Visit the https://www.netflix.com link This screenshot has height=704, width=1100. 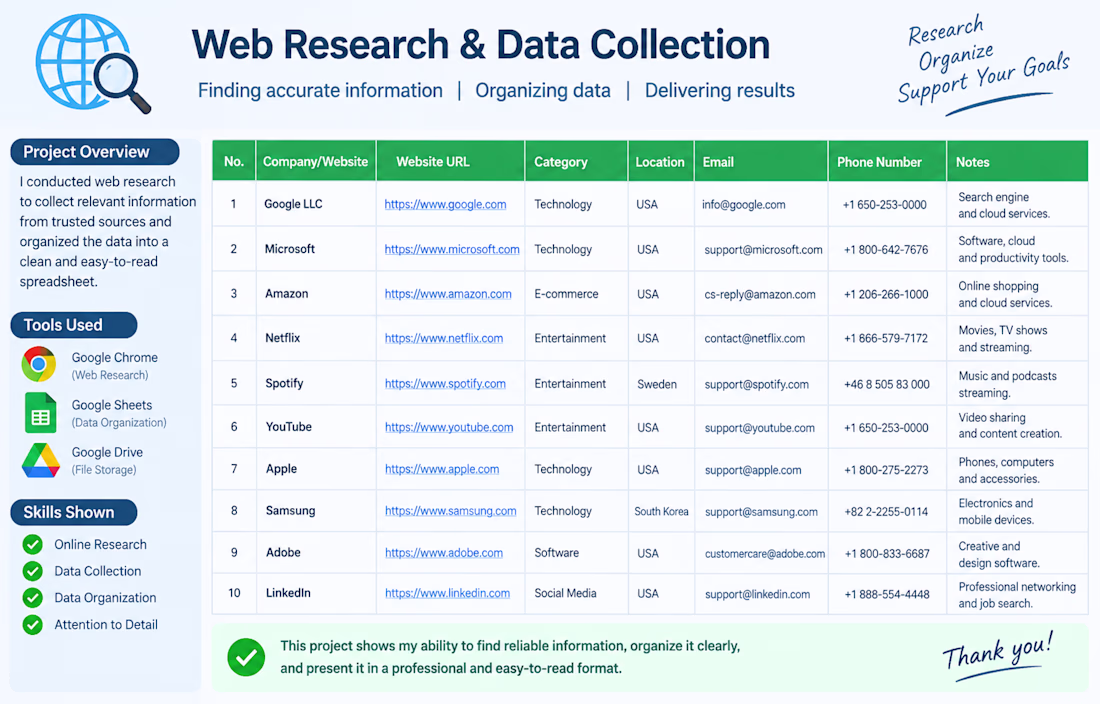[443, 338]
